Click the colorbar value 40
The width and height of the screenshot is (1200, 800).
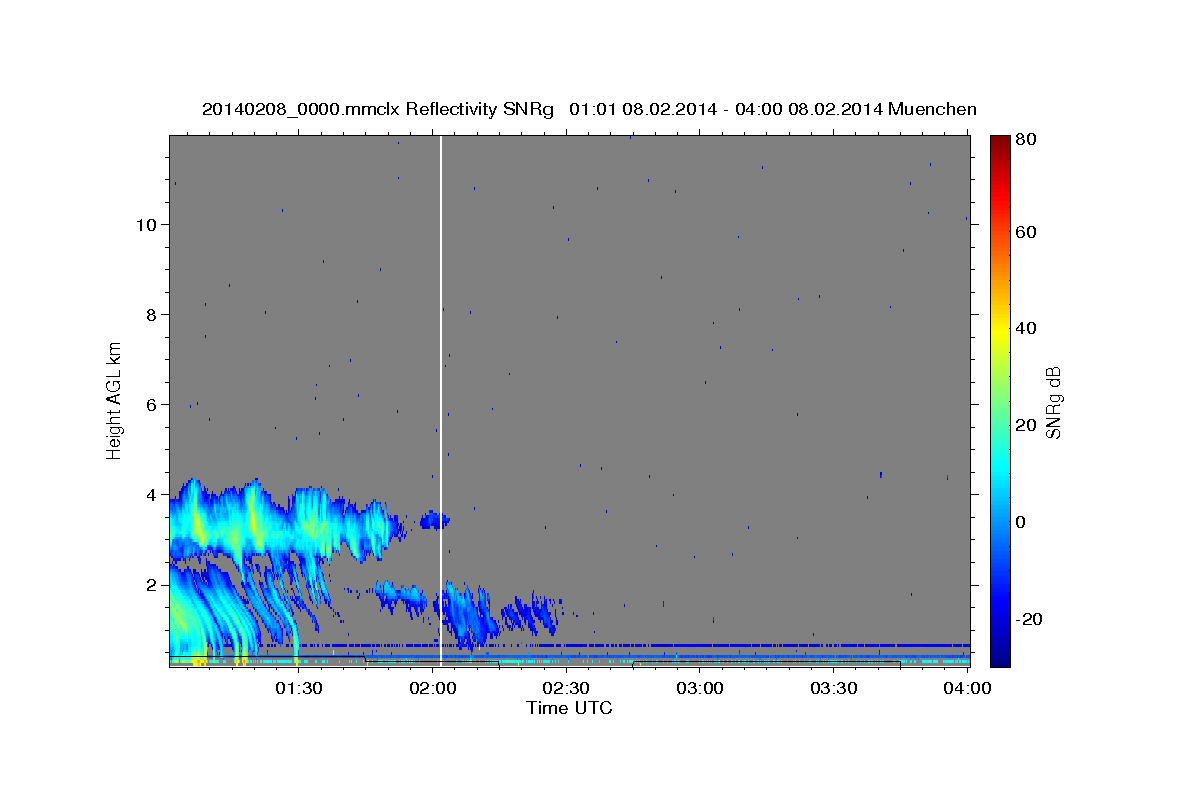[1026, 328]
